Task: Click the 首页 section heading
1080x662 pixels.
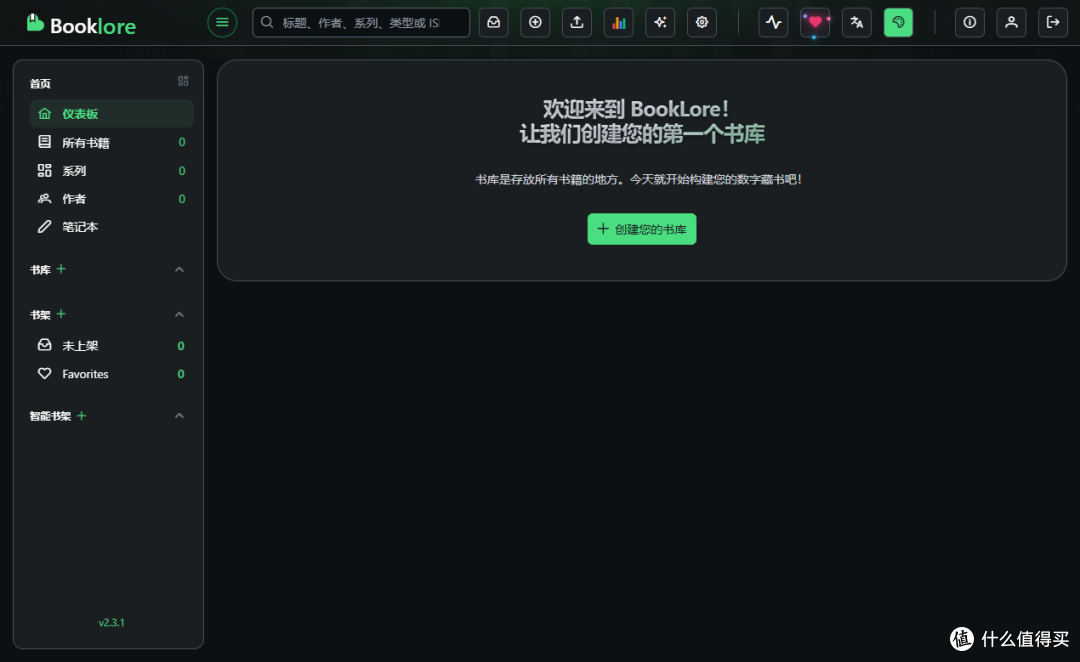Action: 40,83
